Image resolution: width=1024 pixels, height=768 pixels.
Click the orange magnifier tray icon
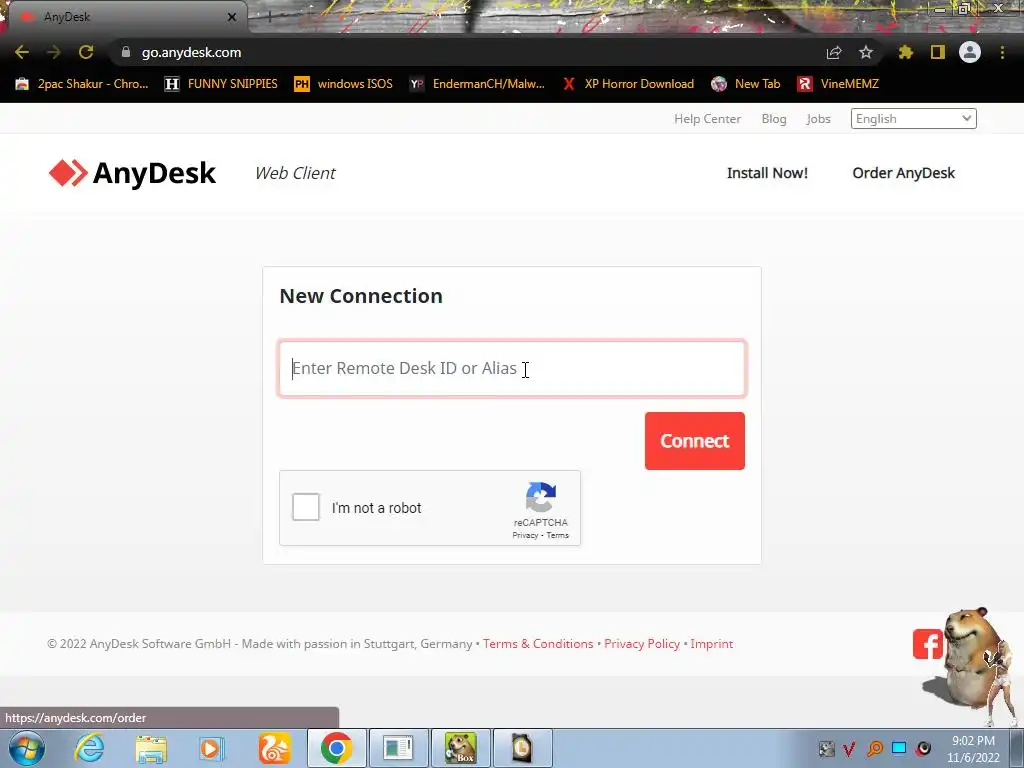pos(874,748)
